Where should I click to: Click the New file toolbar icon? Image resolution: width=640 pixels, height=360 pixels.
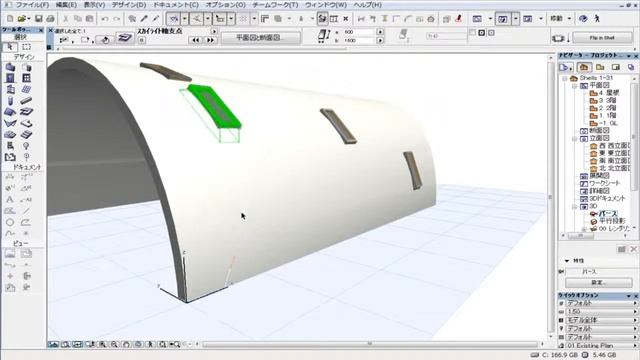pos(10,19)
